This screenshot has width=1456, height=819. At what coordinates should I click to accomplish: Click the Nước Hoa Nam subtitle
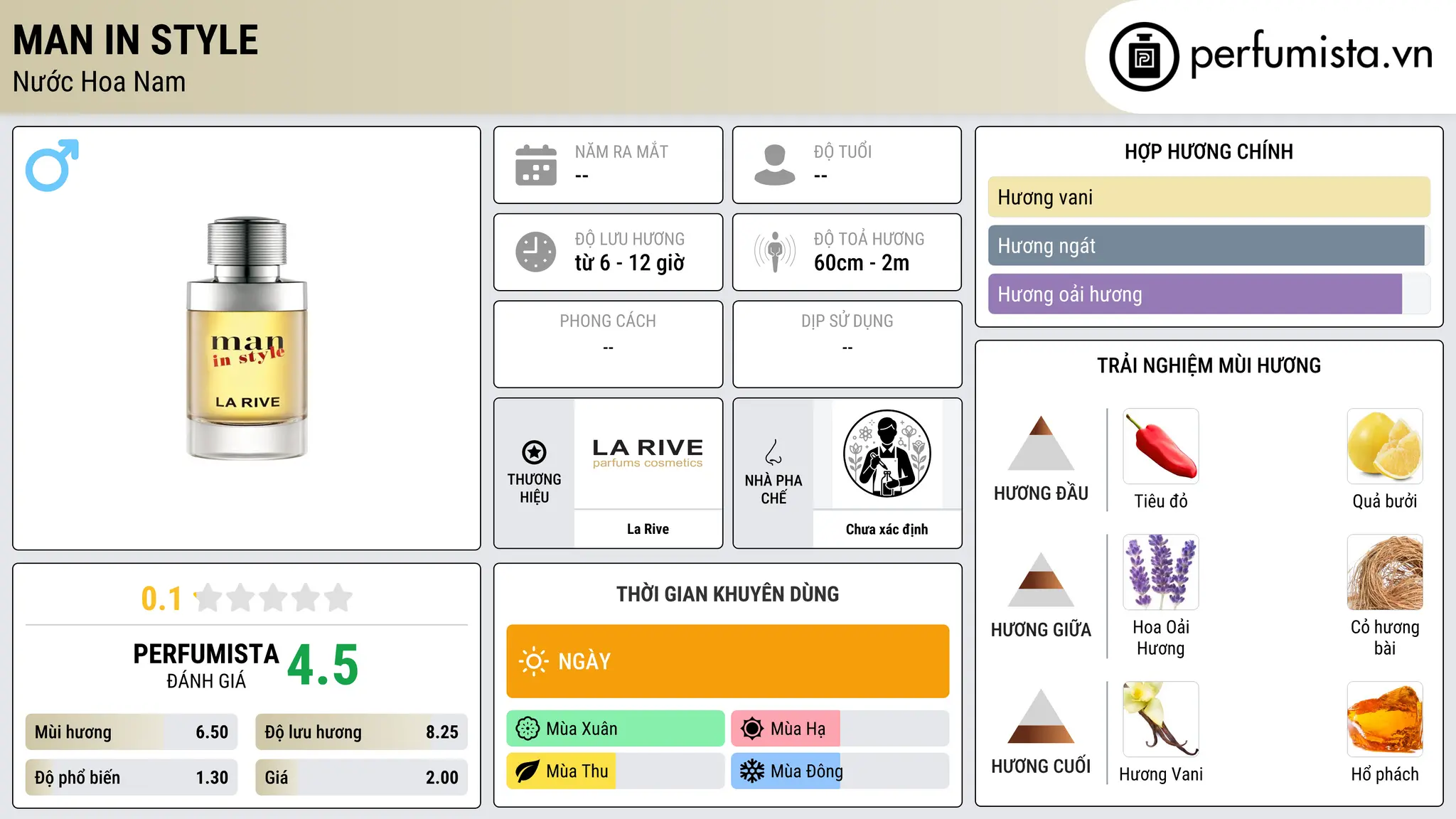[100, 82]
